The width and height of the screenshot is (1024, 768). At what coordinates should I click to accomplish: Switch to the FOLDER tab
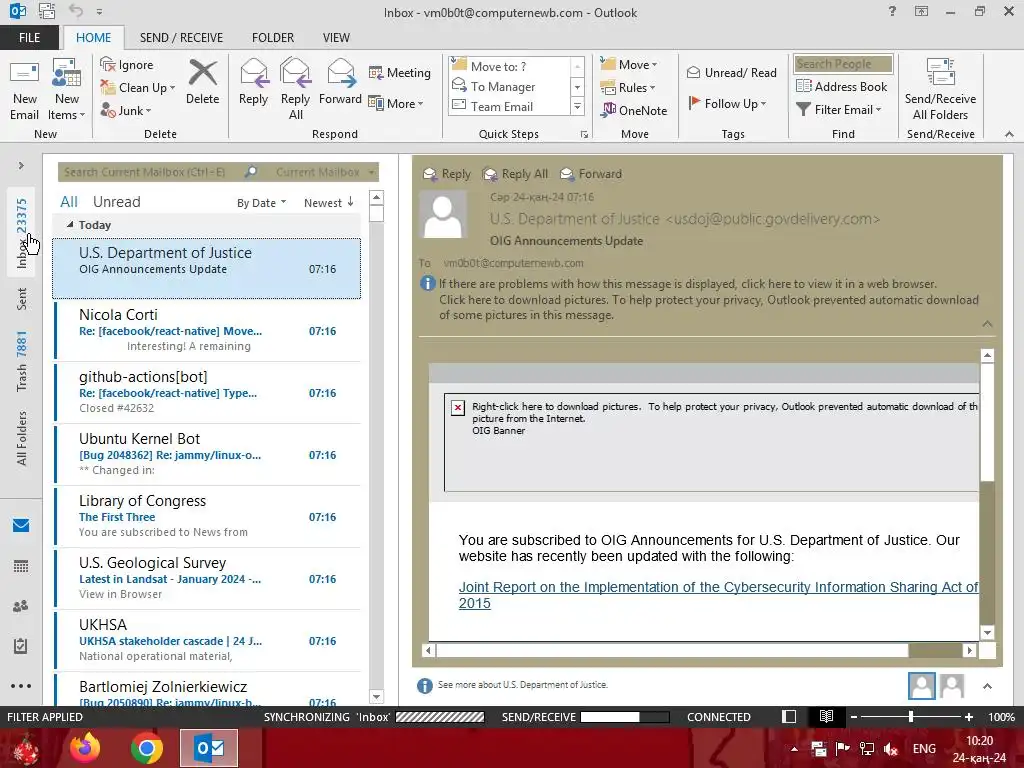tap(273, 38)
